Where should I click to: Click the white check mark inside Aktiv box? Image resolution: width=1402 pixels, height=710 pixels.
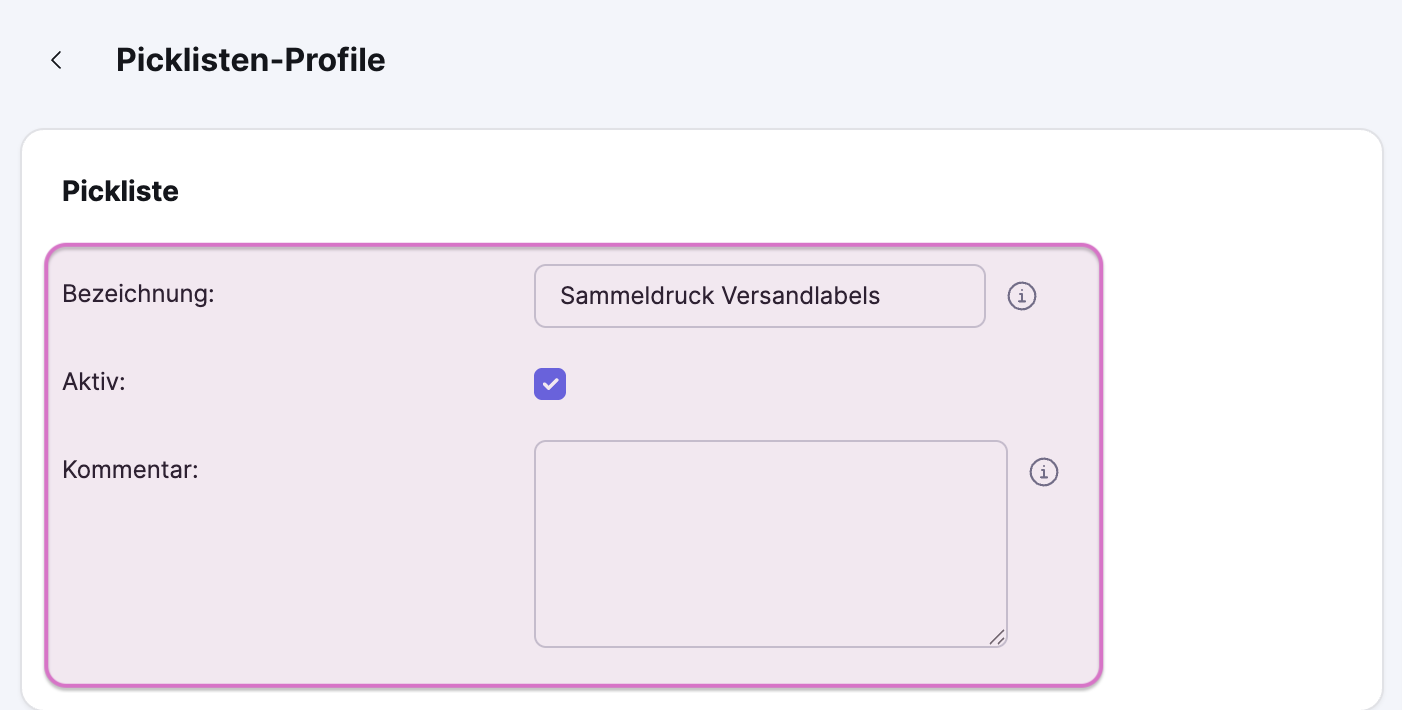click(x=550, y=384)
